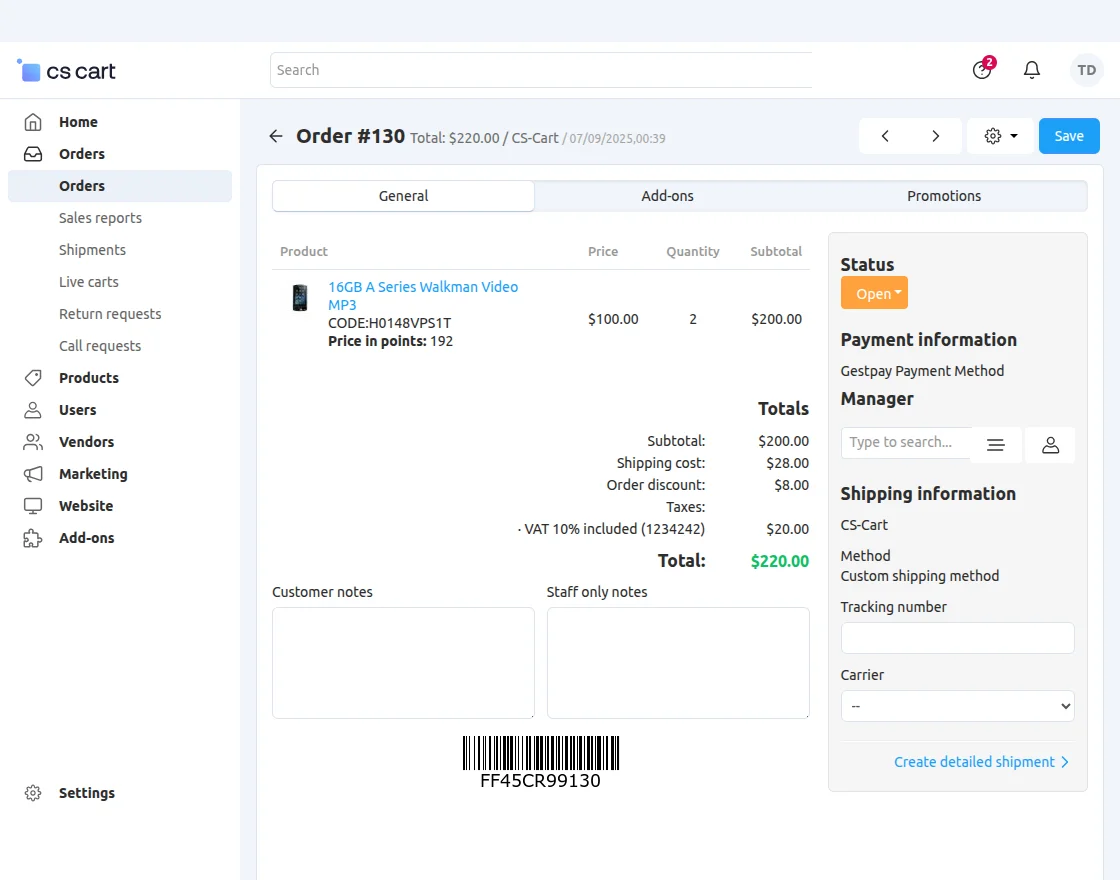
Task: Click VAT 10% included tax line
Action: click(x=611, y=529)
